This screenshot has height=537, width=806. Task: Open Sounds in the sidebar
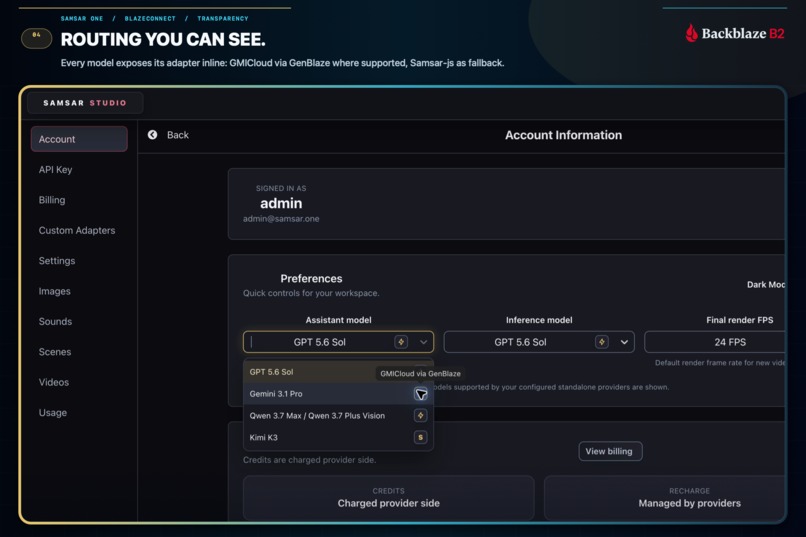coord(56,321)
